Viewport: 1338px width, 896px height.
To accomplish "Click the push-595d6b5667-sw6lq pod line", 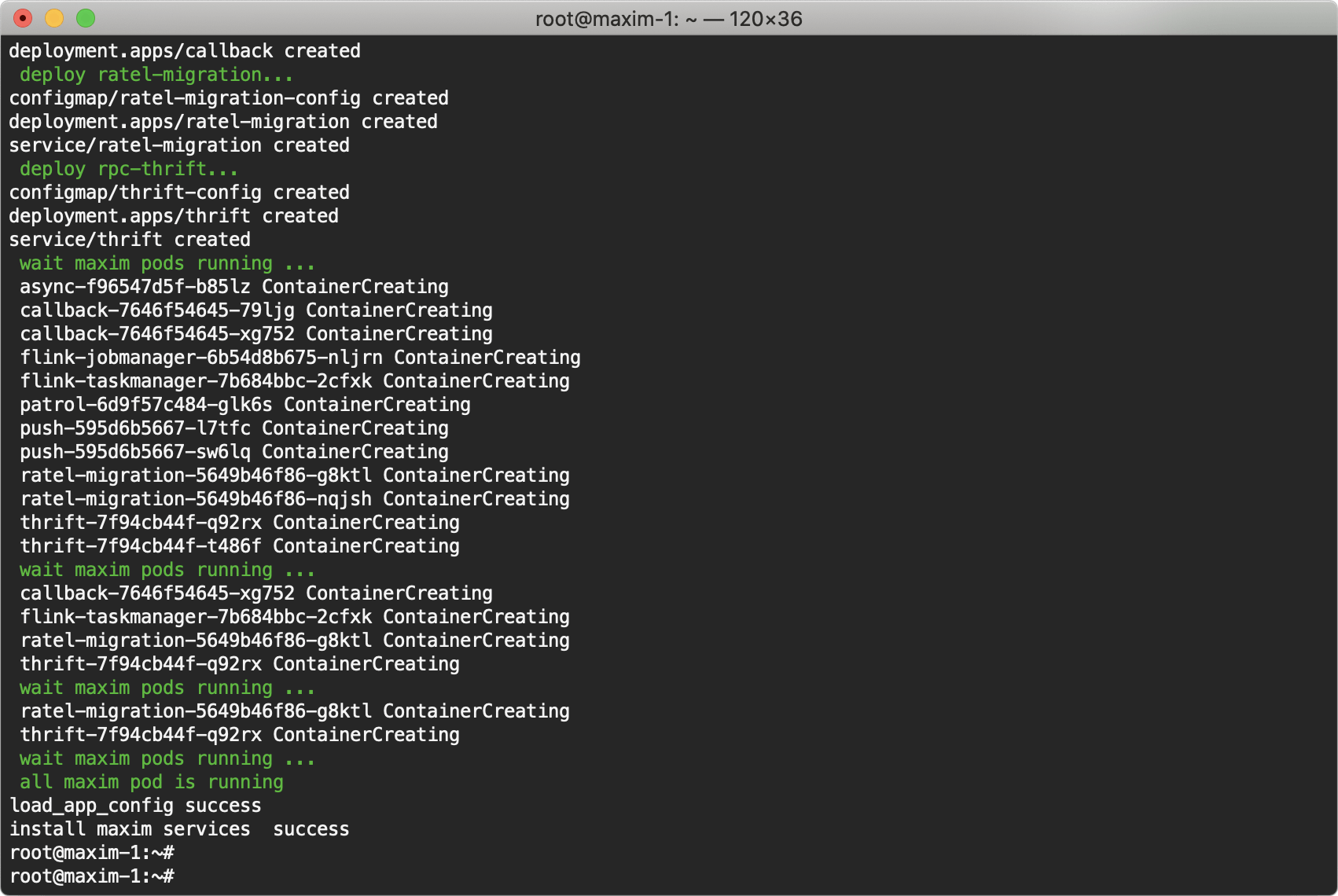I will click(234, 452).
